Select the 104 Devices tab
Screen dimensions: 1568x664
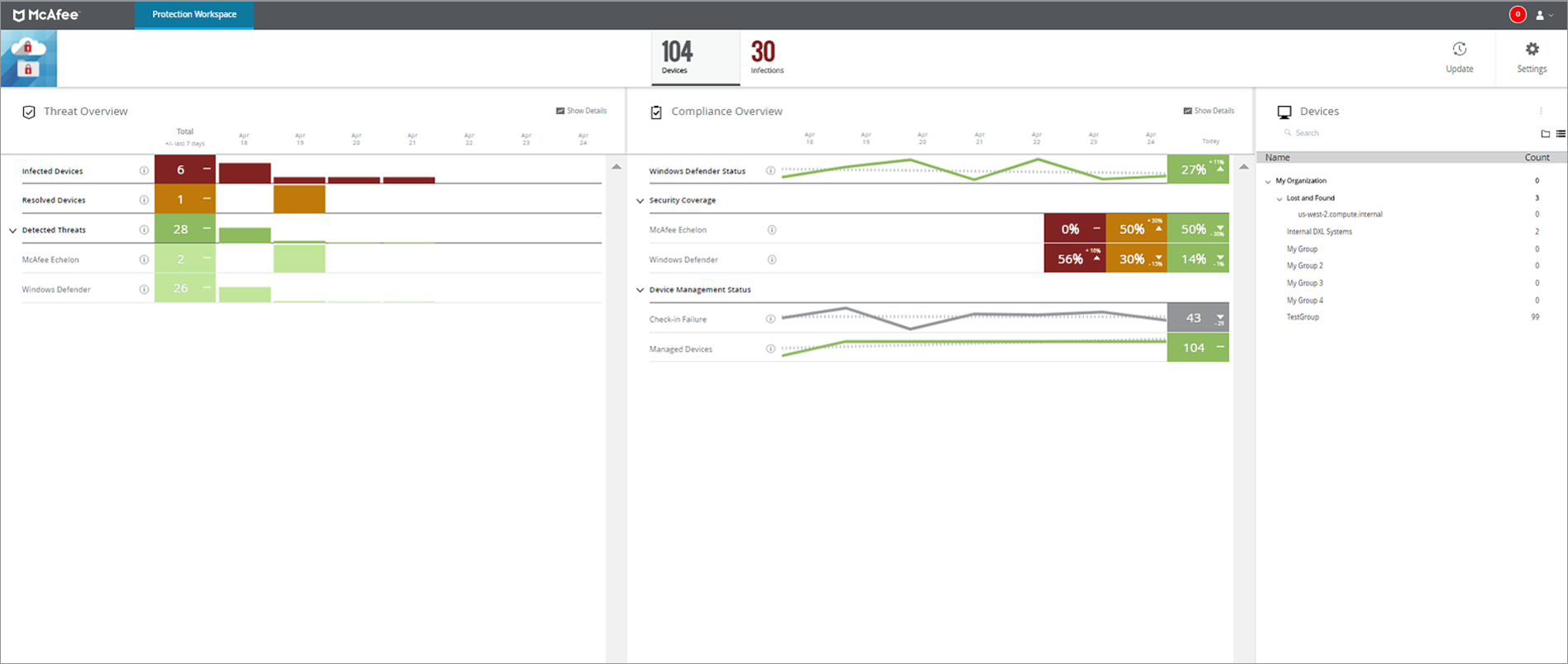(695, 58)
